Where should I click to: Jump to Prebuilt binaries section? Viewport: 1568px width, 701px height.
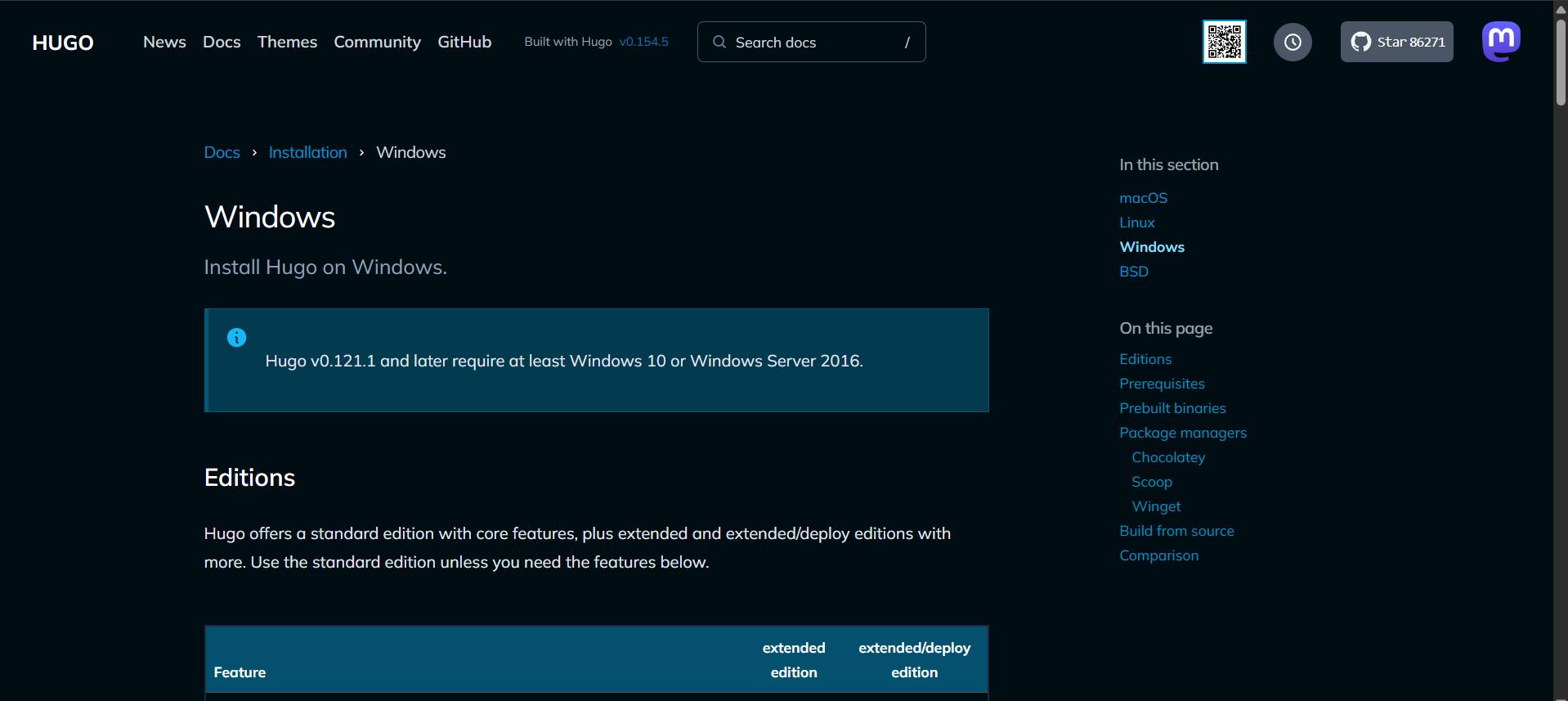point(1172,408)
